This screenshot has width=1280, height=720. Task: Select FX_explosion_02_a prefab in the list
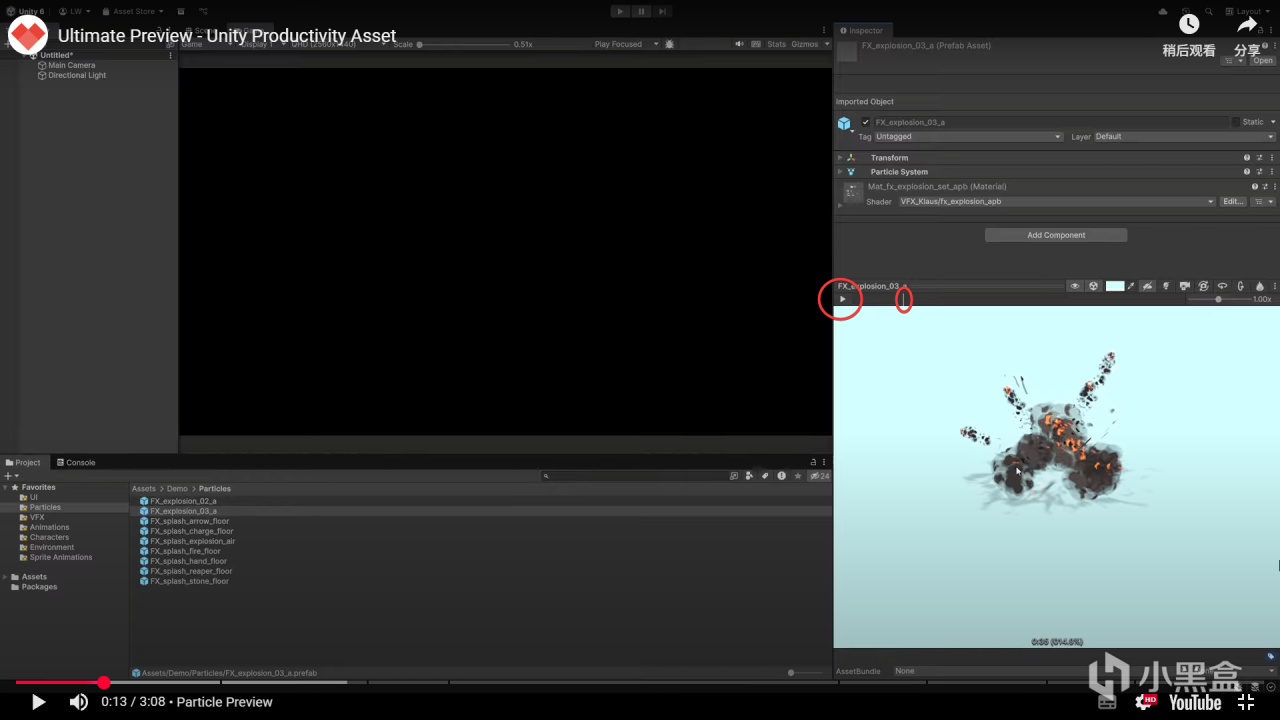pos(183,501)
